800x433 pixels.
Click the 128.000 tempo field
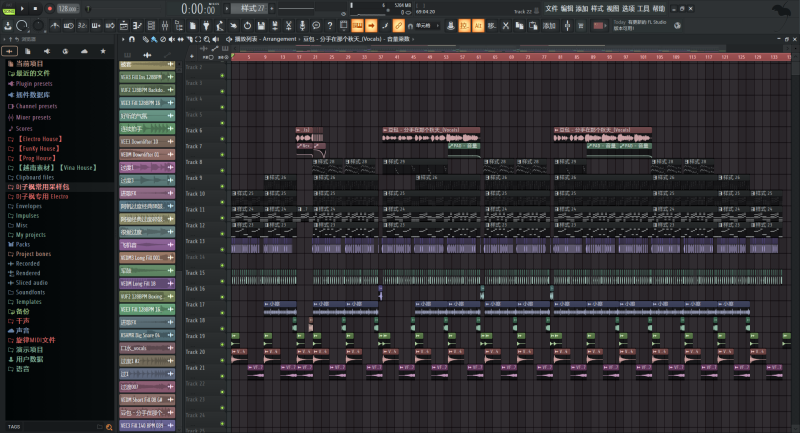click(68, 9)
